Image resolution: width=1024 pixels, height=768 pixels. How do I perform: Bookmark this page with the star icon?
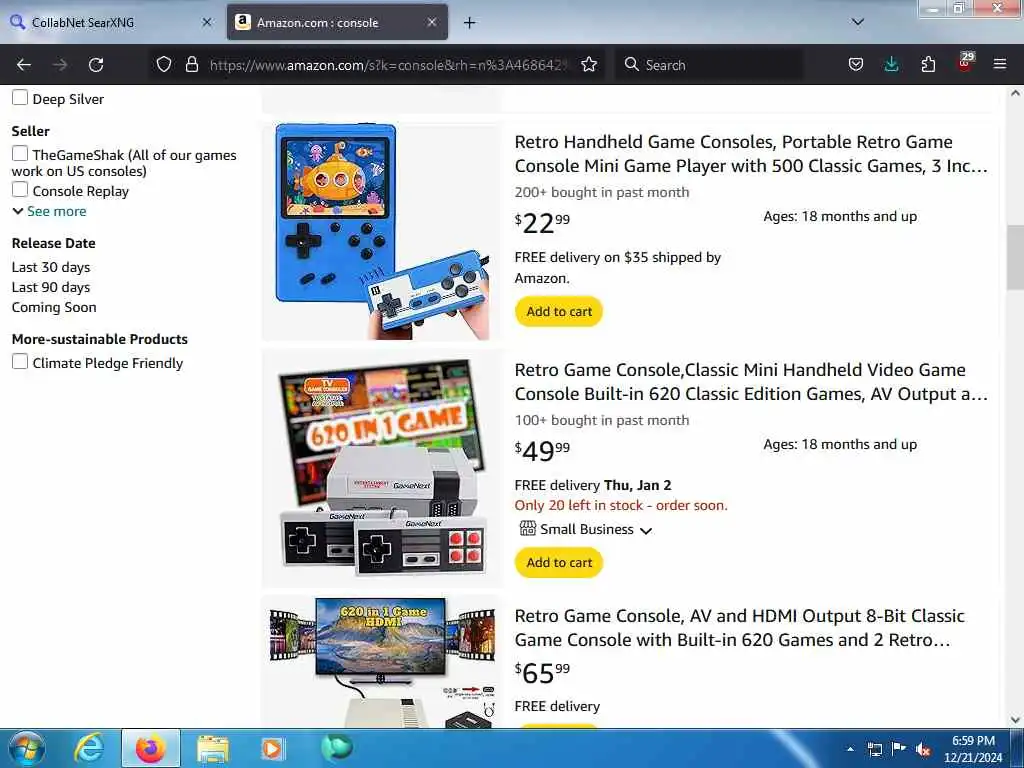[x=589, y=65]
